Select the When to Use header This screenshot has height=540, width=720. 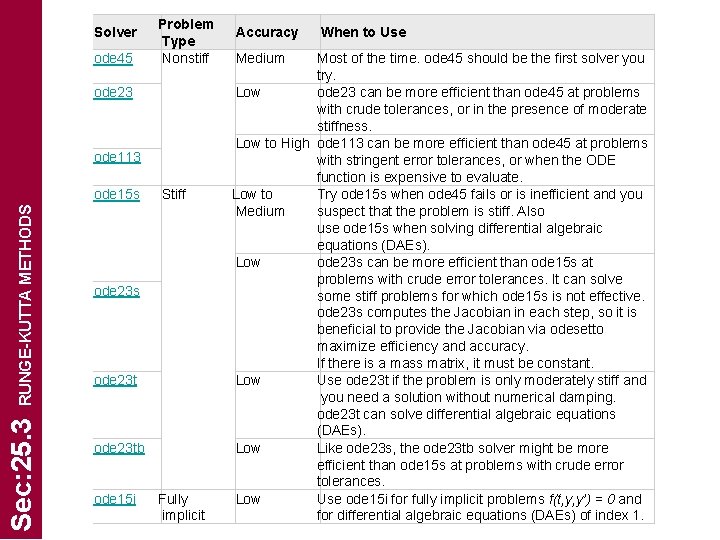click(x=363, y=32)
